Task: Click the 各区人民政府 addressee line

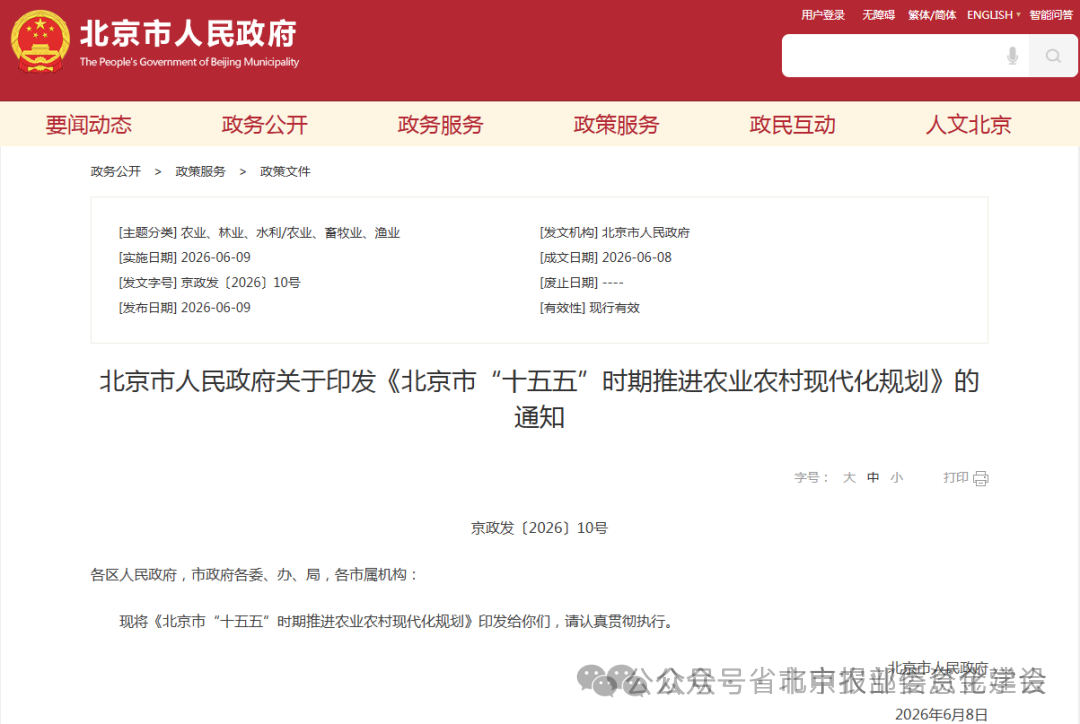Action: (x=254, y=575)
